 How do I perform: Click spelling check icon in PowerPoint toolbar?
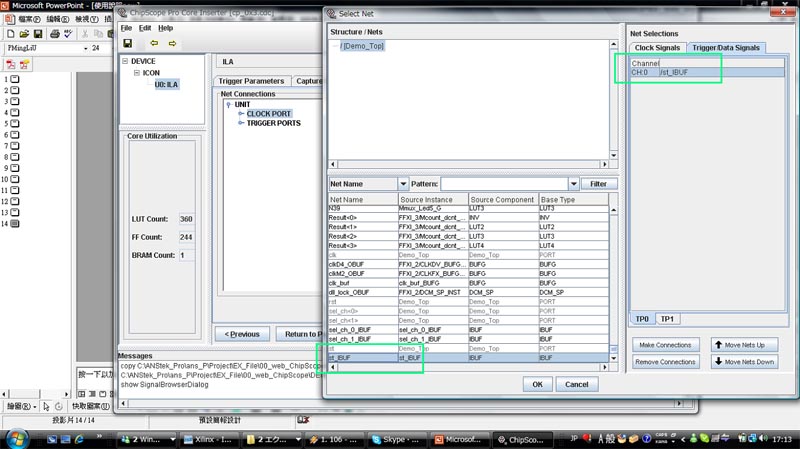[x=68, y=34]
